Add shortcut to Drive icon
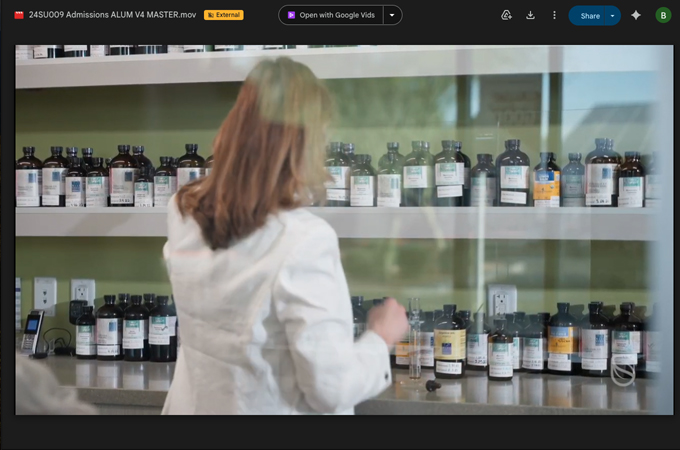Image resolution: width=680 pixels, height=450 pixels. [x=507, y=15]
